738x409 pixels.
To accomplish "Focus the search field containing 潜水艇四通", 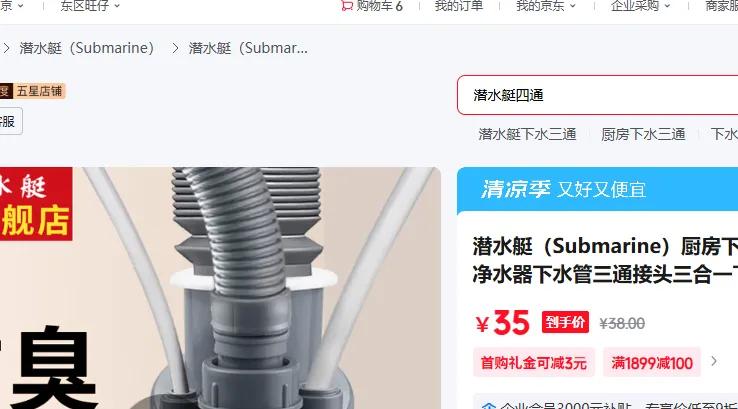I will click(x=597, y=95).
